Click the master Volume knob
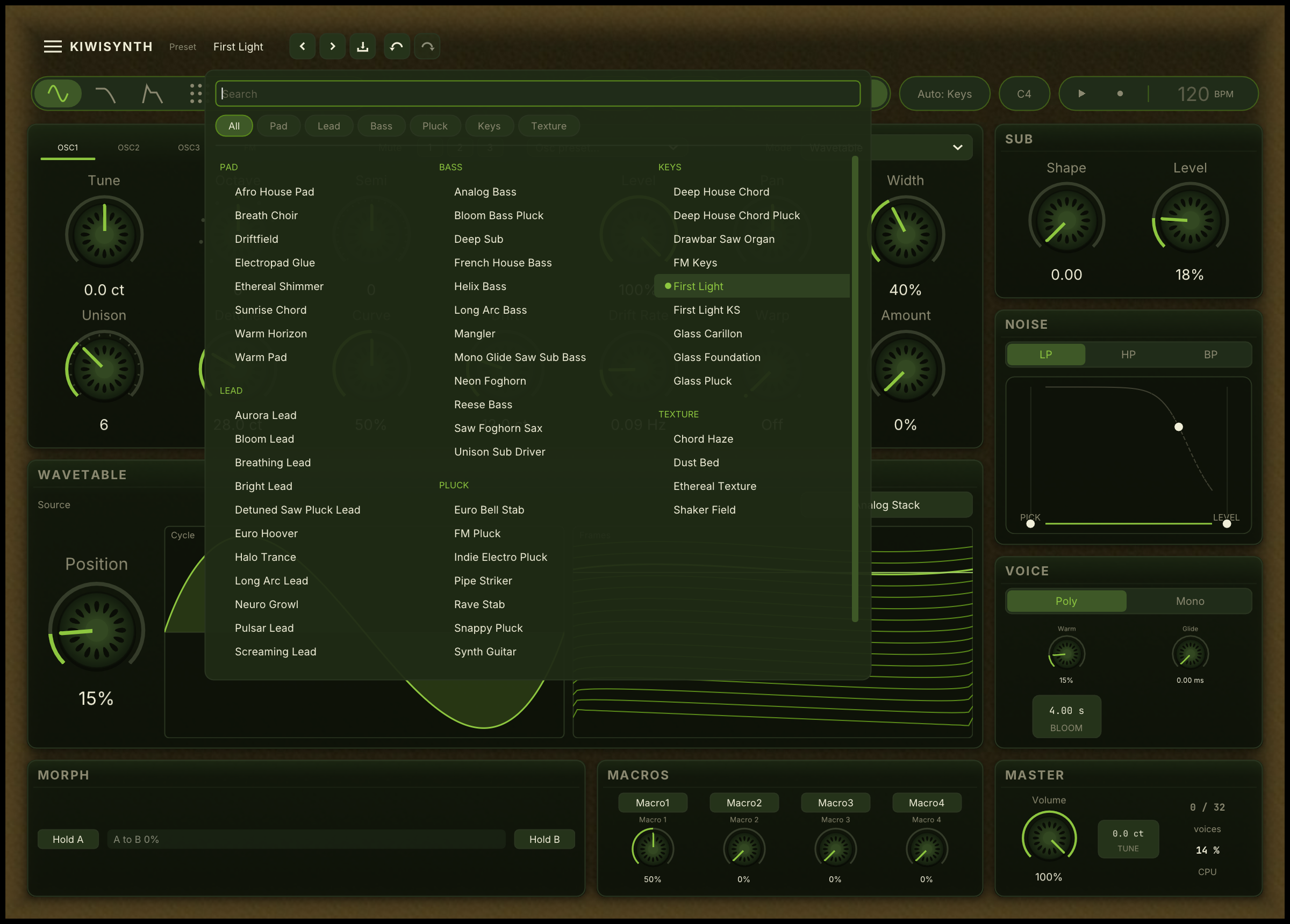 click(1049, 838)
